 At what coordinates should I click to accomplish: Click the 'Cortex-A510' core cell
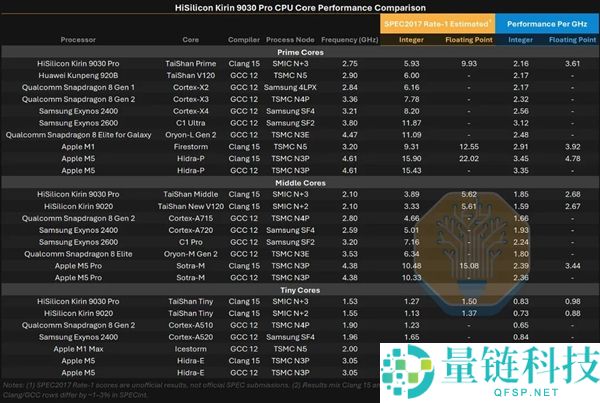pyautogui.click(x=191, y=325)
